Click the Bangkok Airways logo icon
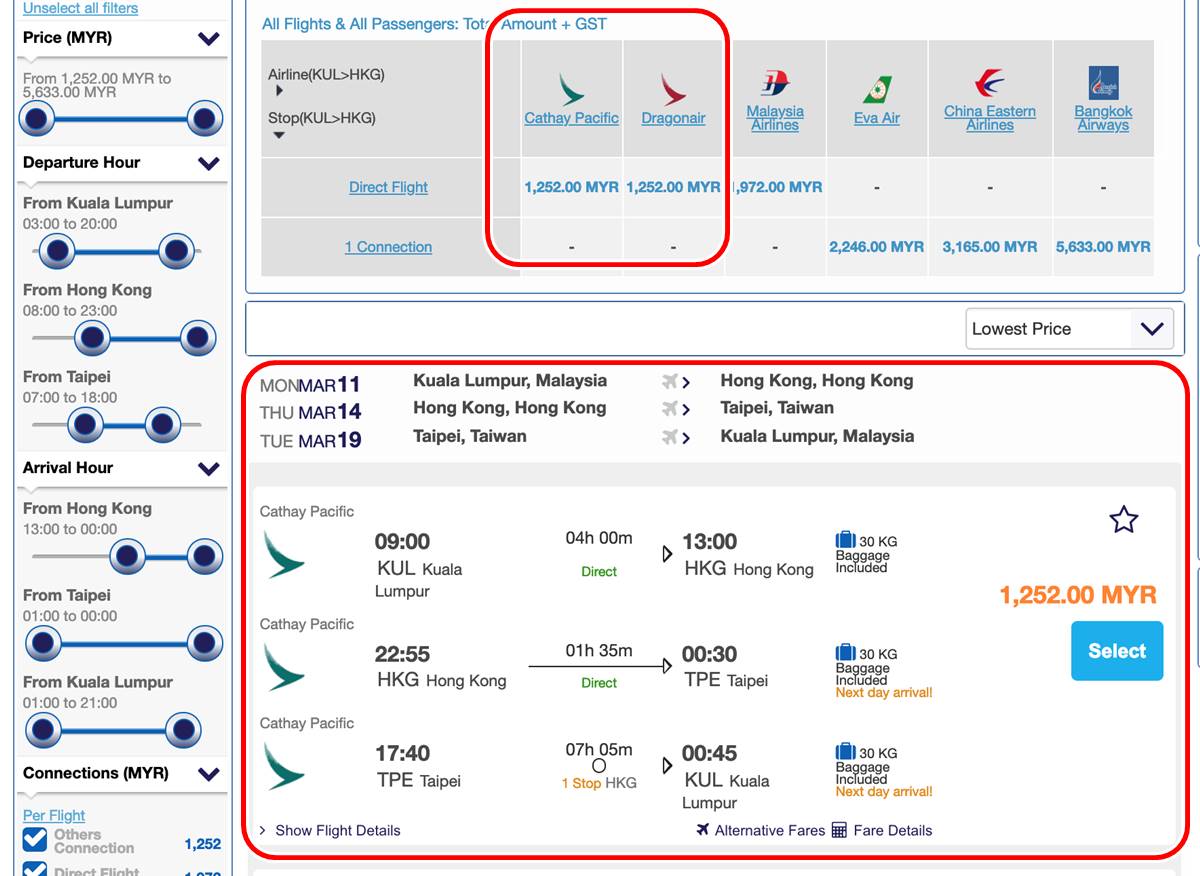Viewport: 1200px width, 876px height. 1103,83
